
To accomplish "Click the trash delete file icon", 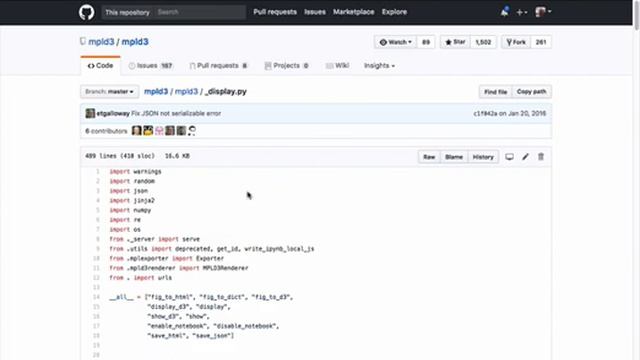I will [x=541, y=157].
